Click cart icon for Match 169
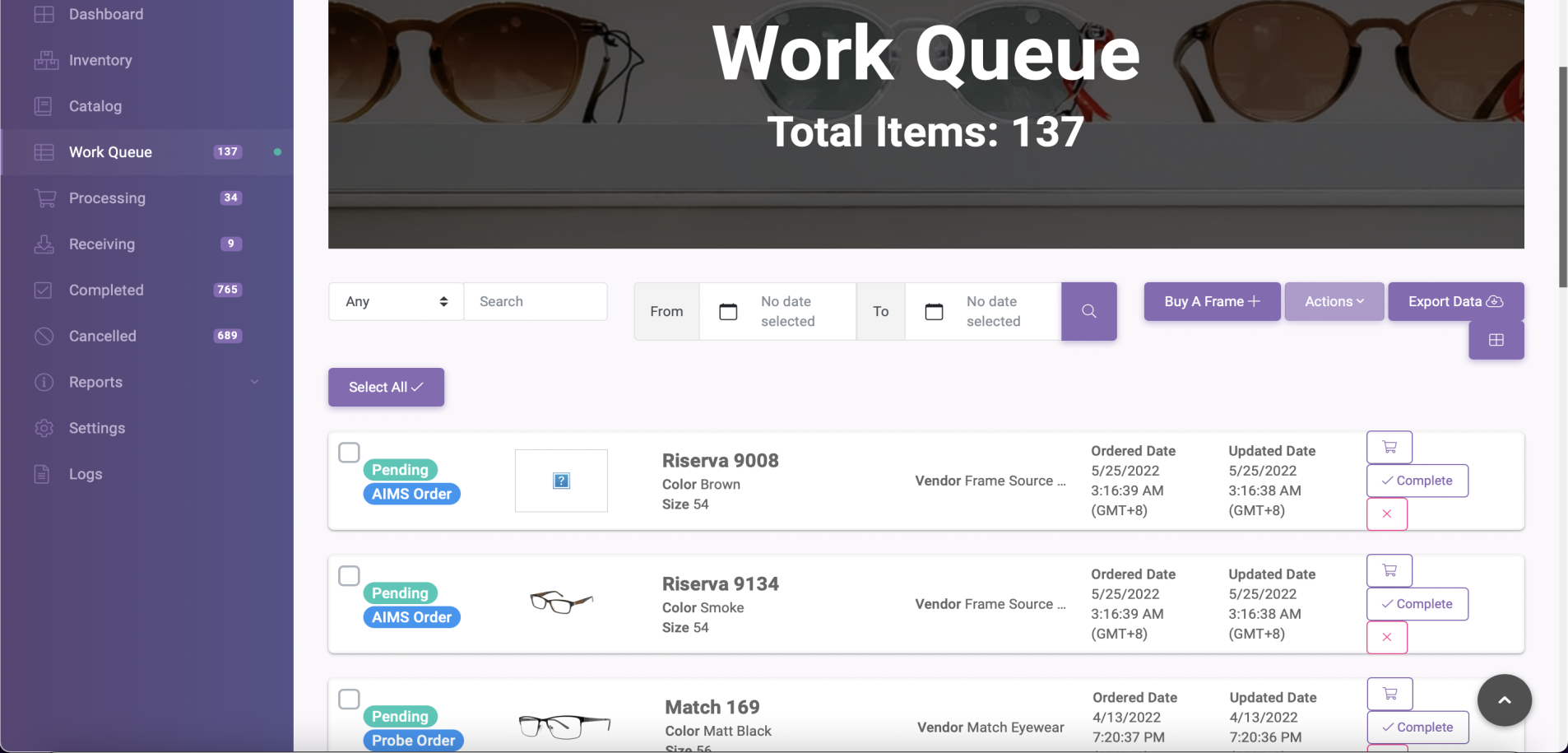The height and width of the screenshot is (753, 1568). point(1390,694)
